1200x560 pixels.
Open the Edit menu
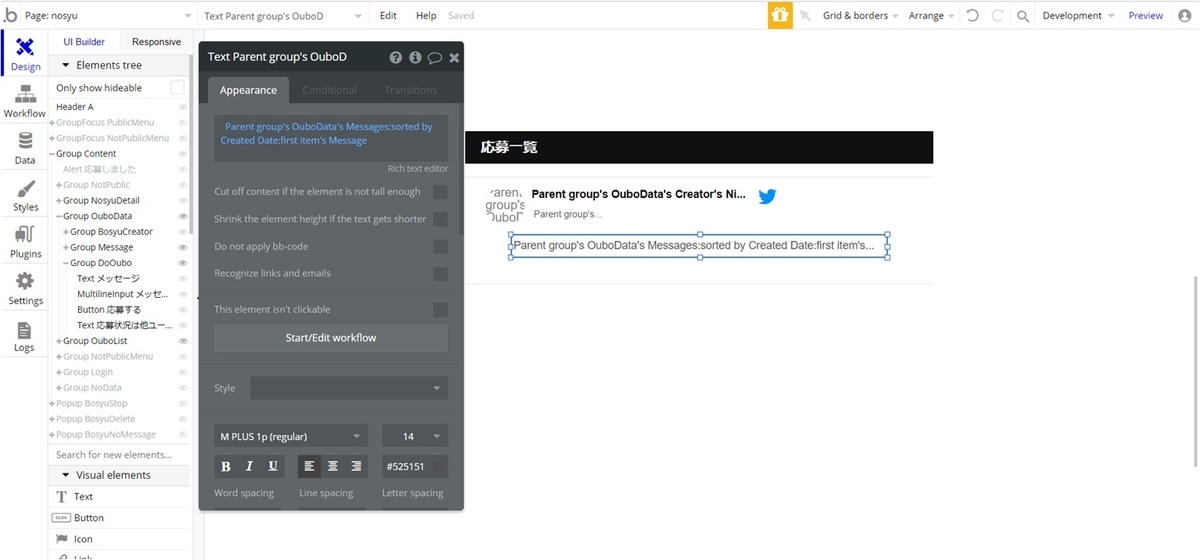pos(388,16)
